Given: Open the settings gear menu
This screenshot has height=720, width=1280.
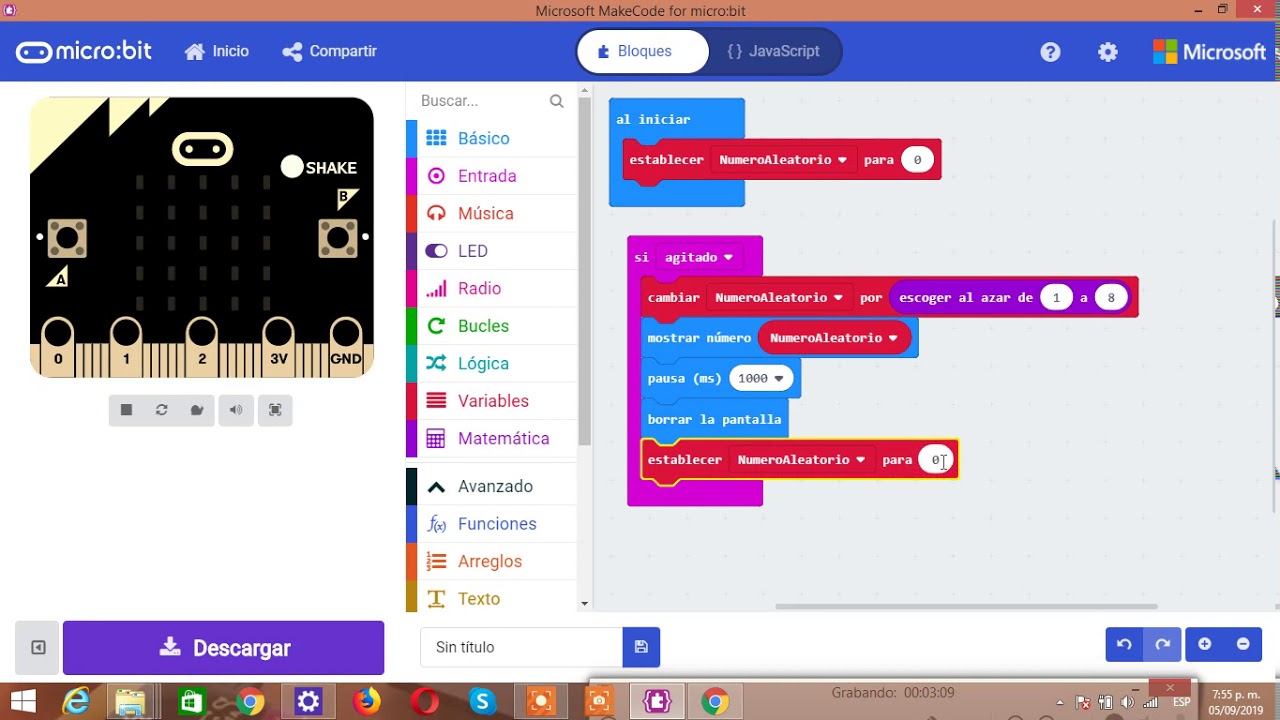Looking at the screenshot, I should pyautogui.click(x=1108, y=52).
